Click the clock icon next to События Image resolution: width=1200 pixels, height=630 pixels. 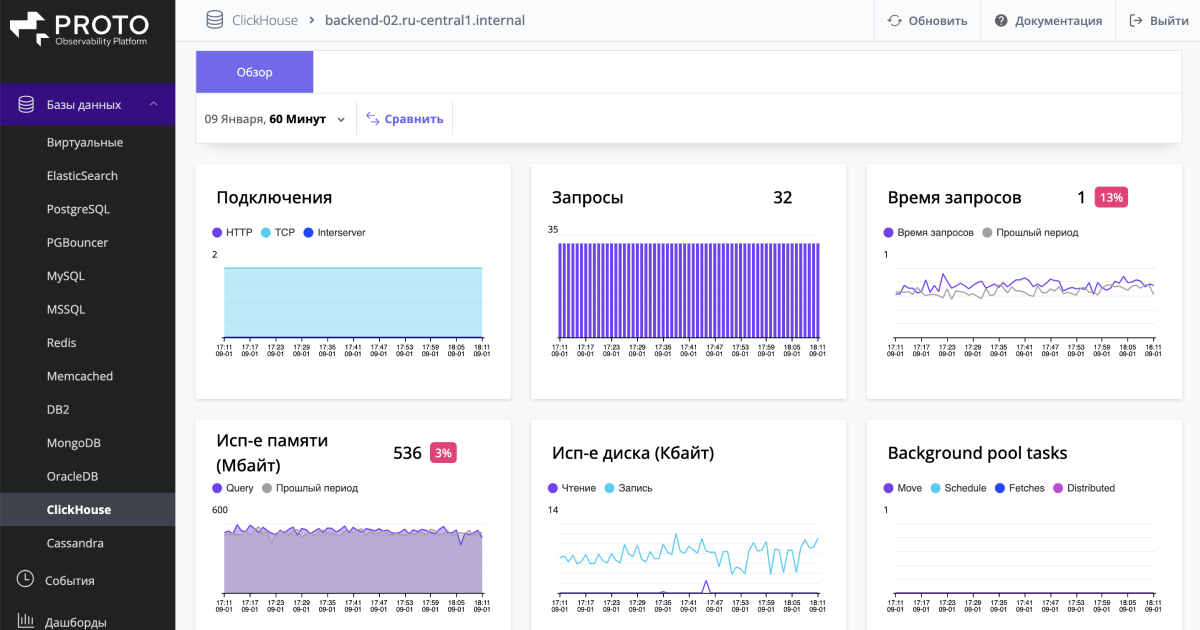coord(26,579)
